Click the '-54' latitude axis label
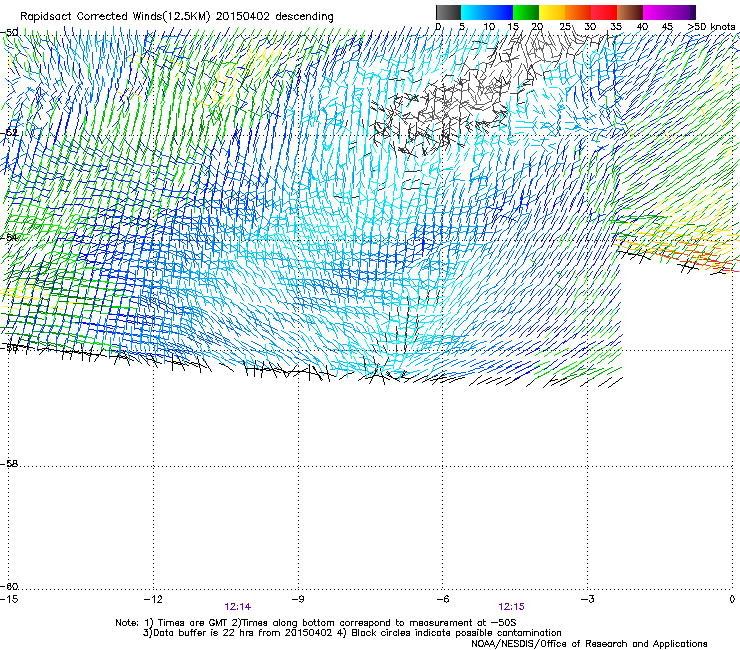The width and height of the screenshot is (740, 650). 9,237
